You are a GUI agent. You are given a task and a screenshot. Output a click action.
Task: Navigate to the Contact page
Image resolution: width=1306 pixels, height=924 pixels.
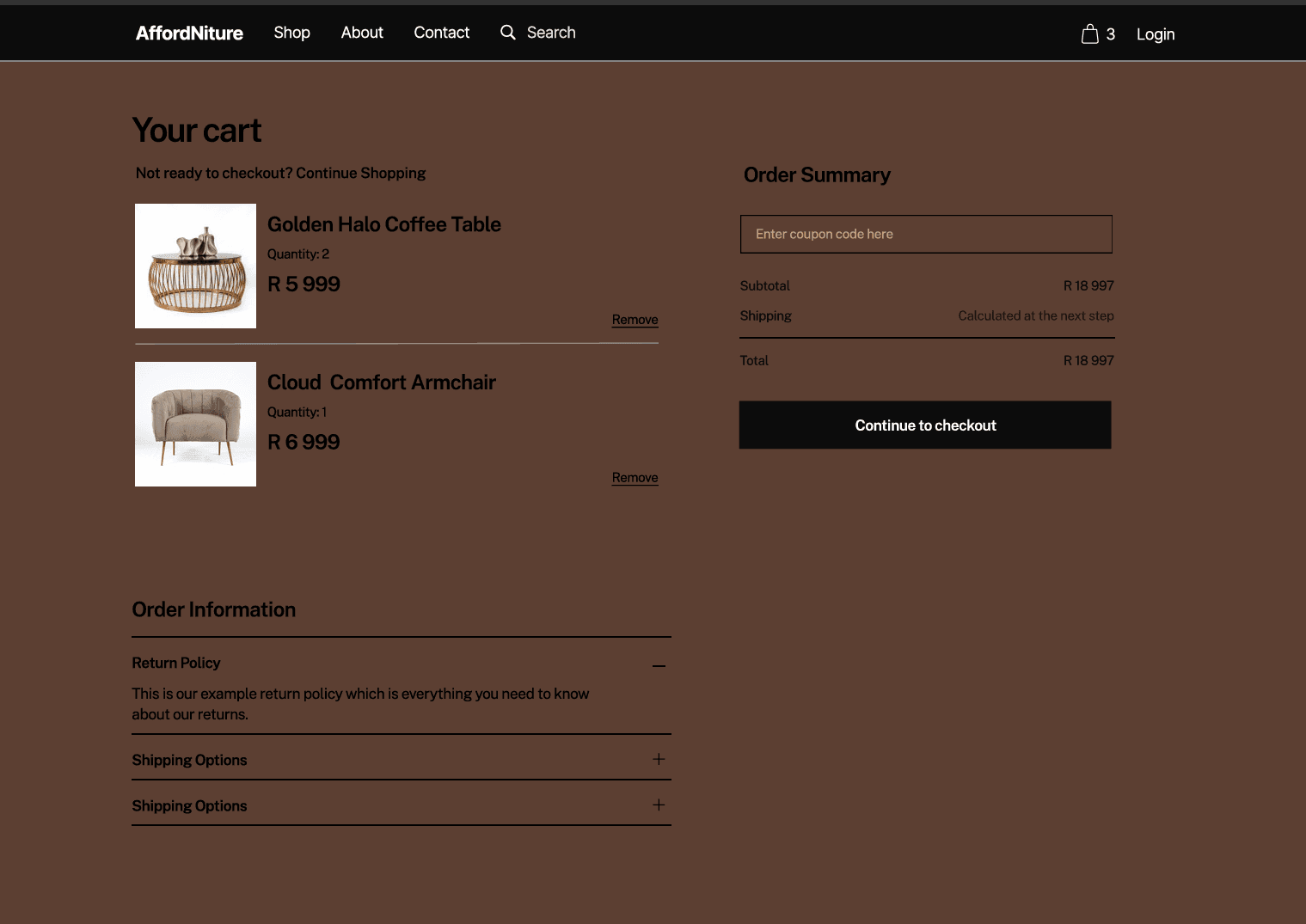pos(441,33)
